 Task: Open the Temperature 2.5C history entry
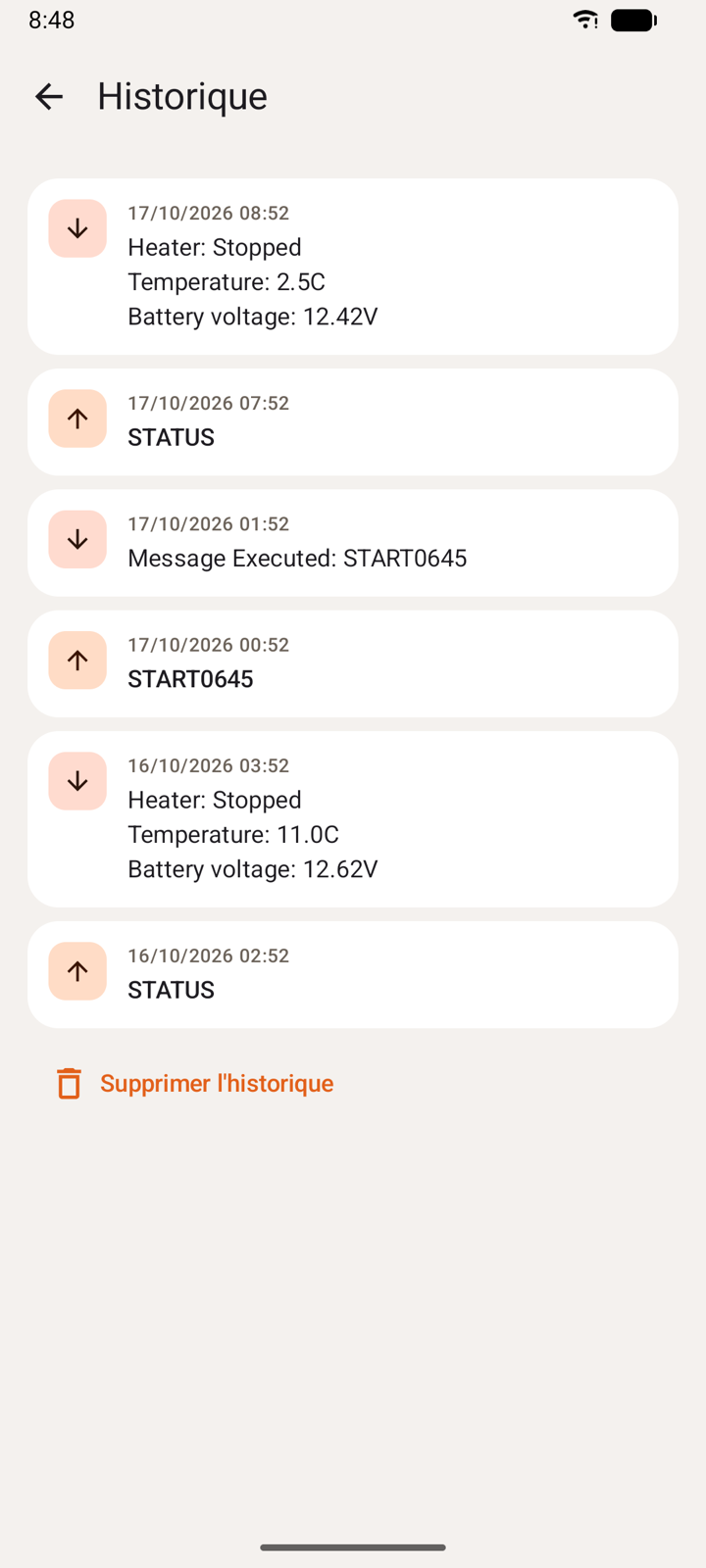tap(353, 267)
